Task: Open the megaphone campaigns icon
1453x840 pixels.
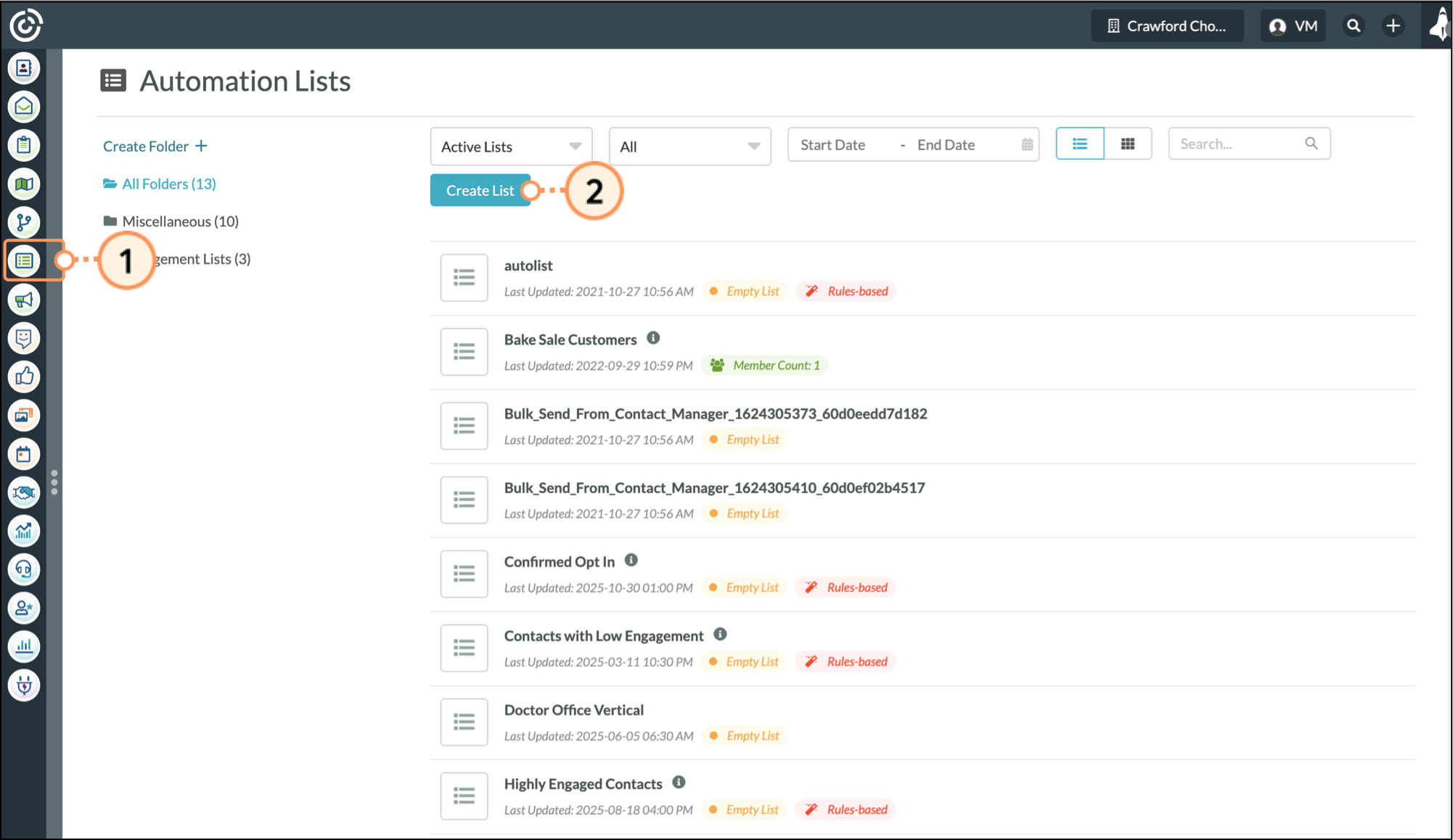Action: pos(24,300)
